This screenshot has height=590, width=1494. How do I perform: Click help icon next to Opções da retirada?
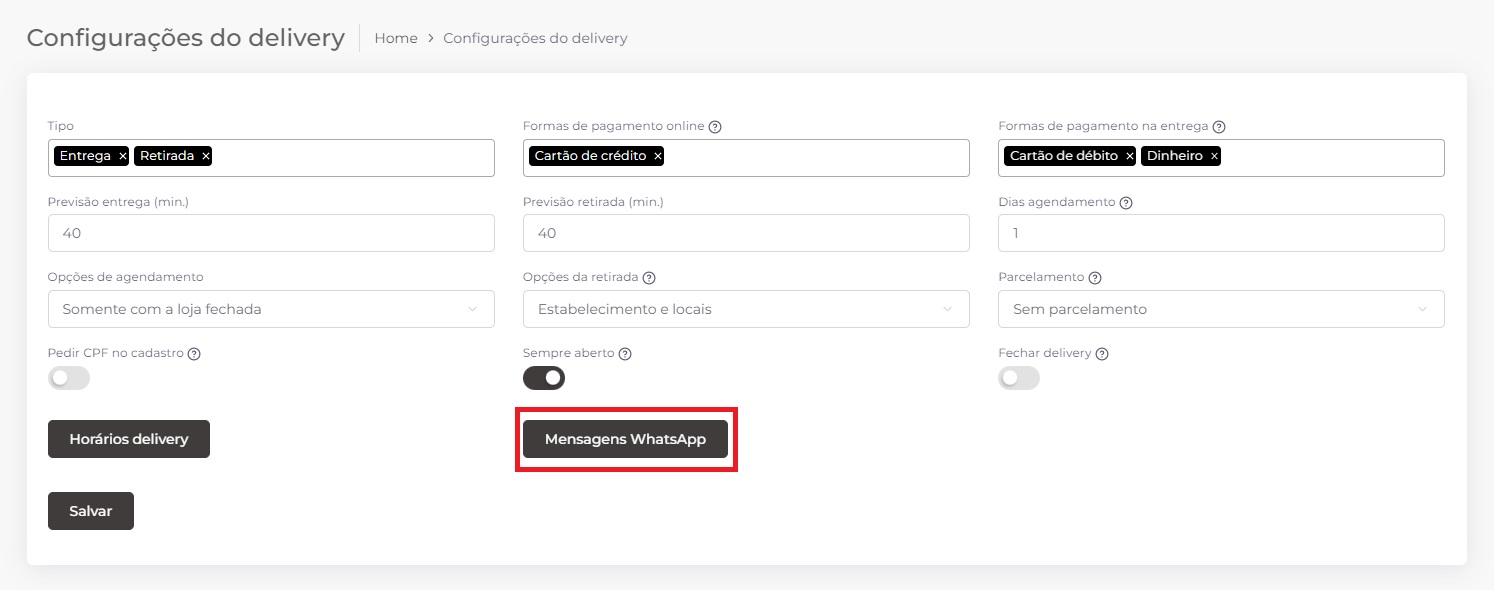649,278
